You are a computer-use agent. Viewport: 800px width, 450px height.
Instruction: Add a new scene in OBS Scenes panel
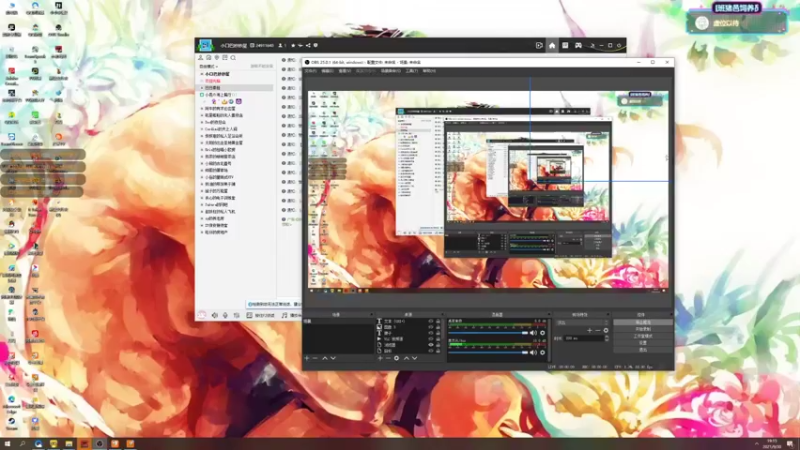(x=306, y=358)
